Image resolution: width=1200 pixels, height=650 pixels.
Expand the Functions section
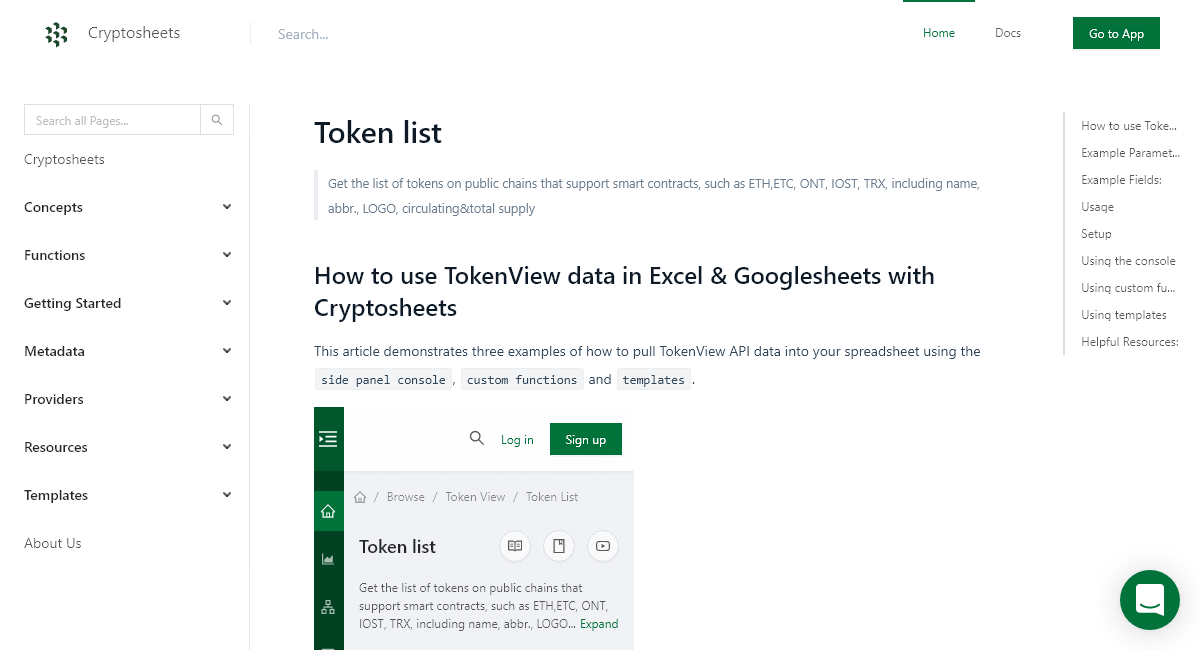point(128,255)
